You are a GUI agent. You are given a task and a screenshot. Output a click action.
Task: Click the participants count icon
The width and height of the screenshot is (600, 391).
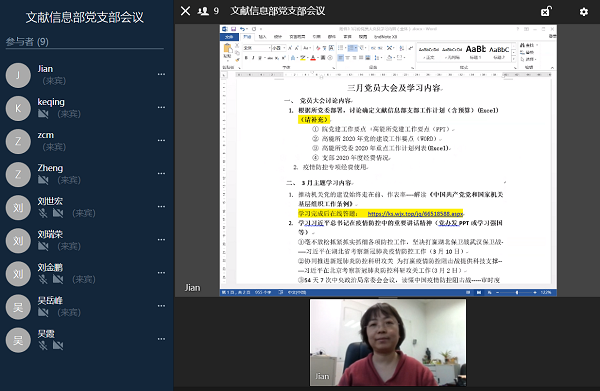203,11
